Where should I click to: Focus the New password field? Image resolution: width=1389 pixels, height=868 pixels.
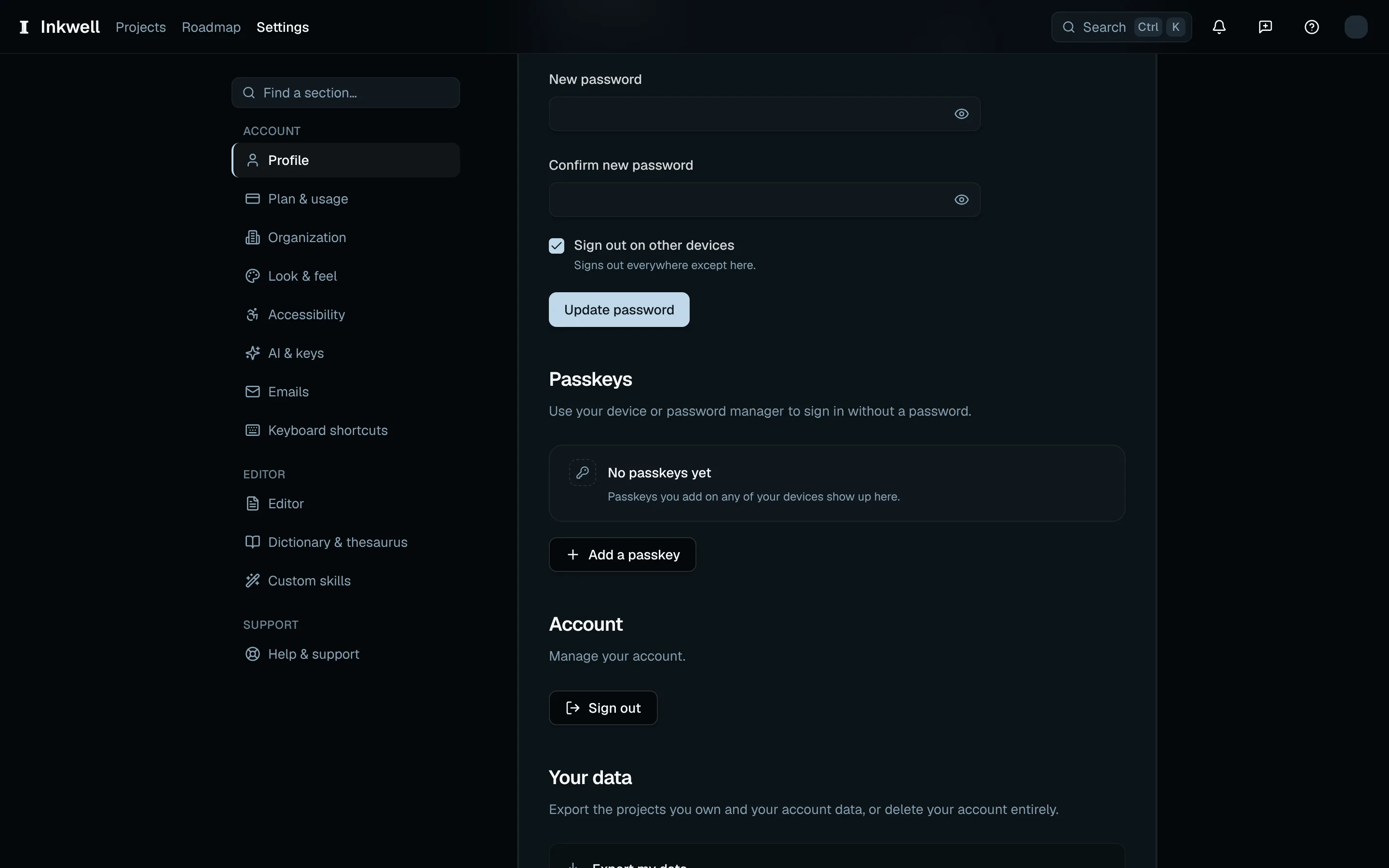(x=764, y=114)
